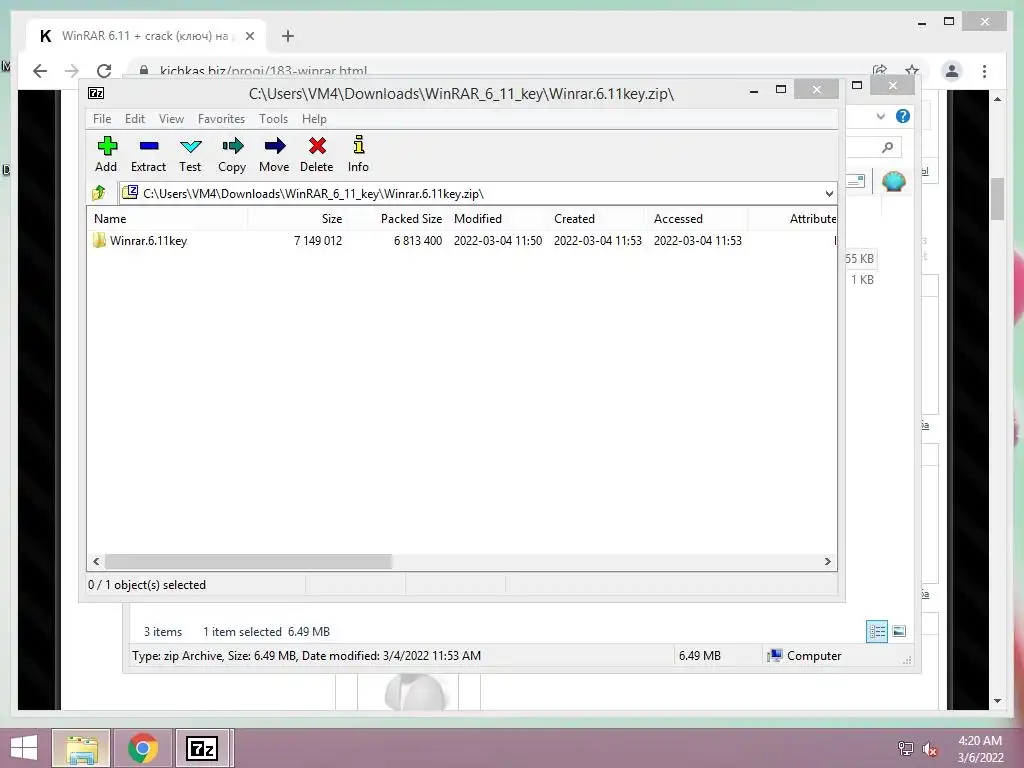Click the seashell icon in Explorer
The height and width of the screenshot is (768, 1024).
tap(893, 181)
